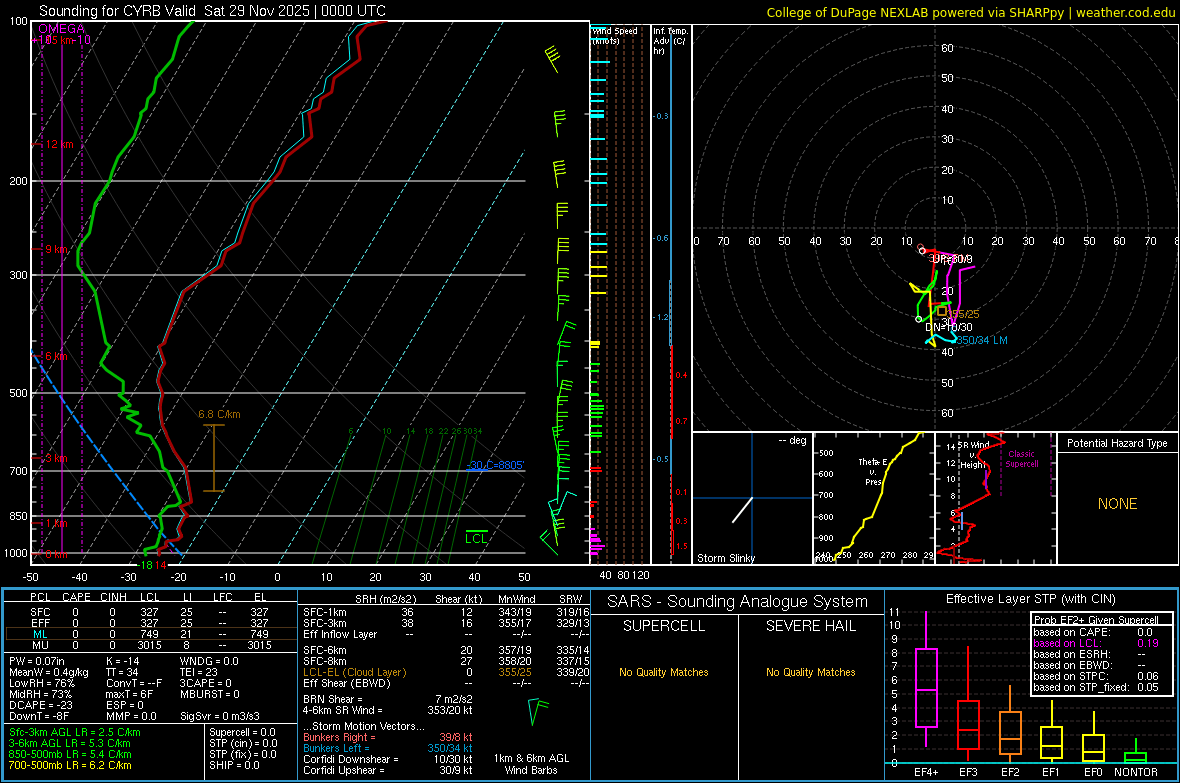Click the 'TT = 34' index value
This screenshot has width=1180, height=783.
(x=122, y=672)
